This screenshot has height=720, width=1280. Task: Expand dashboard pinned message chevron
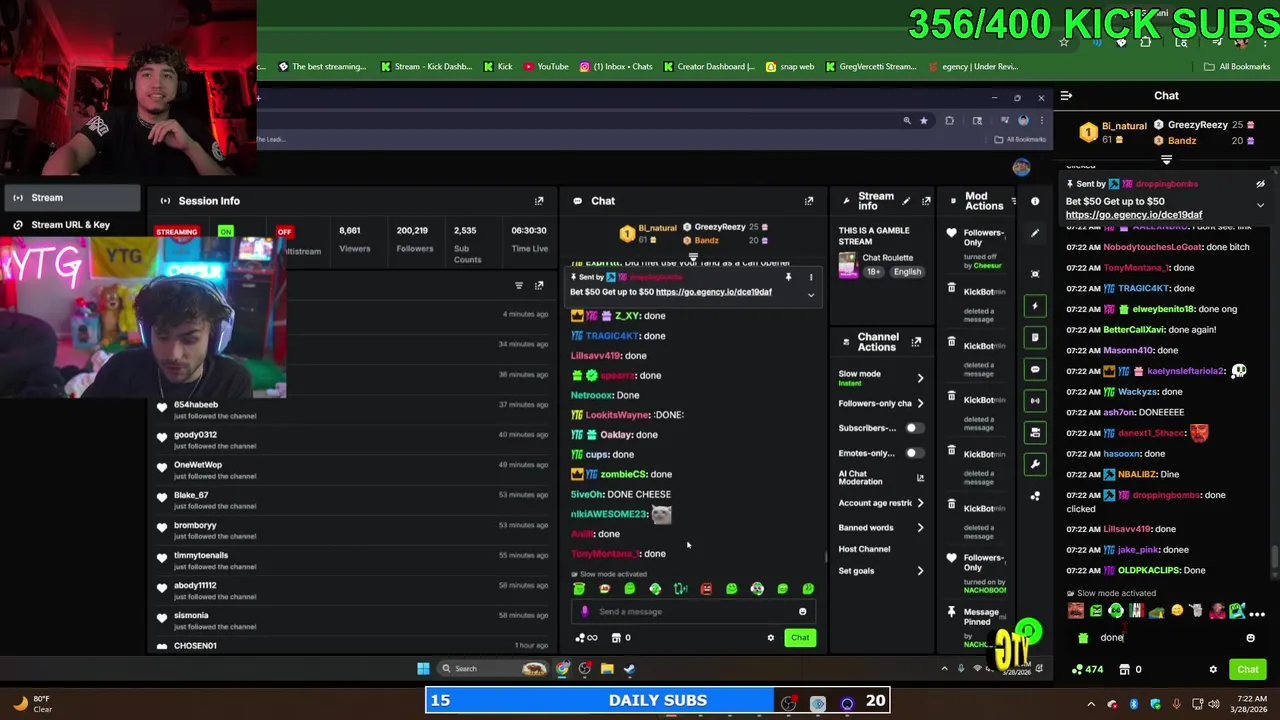(x=811, y=295)
